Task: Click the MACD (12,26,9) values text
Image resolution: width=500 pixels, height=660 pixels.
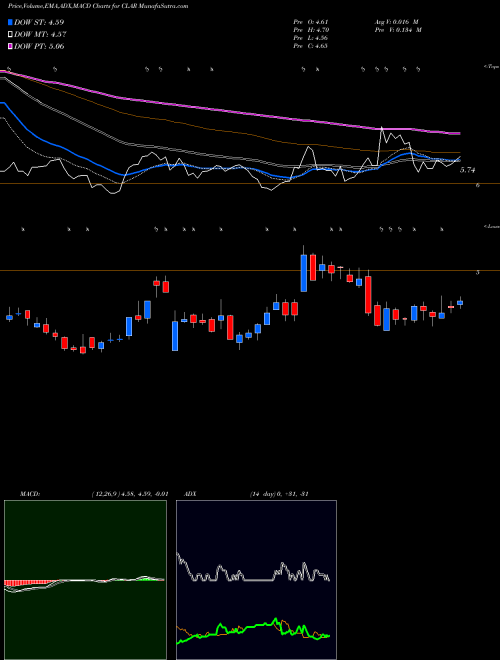Action: tap(130, 494)
